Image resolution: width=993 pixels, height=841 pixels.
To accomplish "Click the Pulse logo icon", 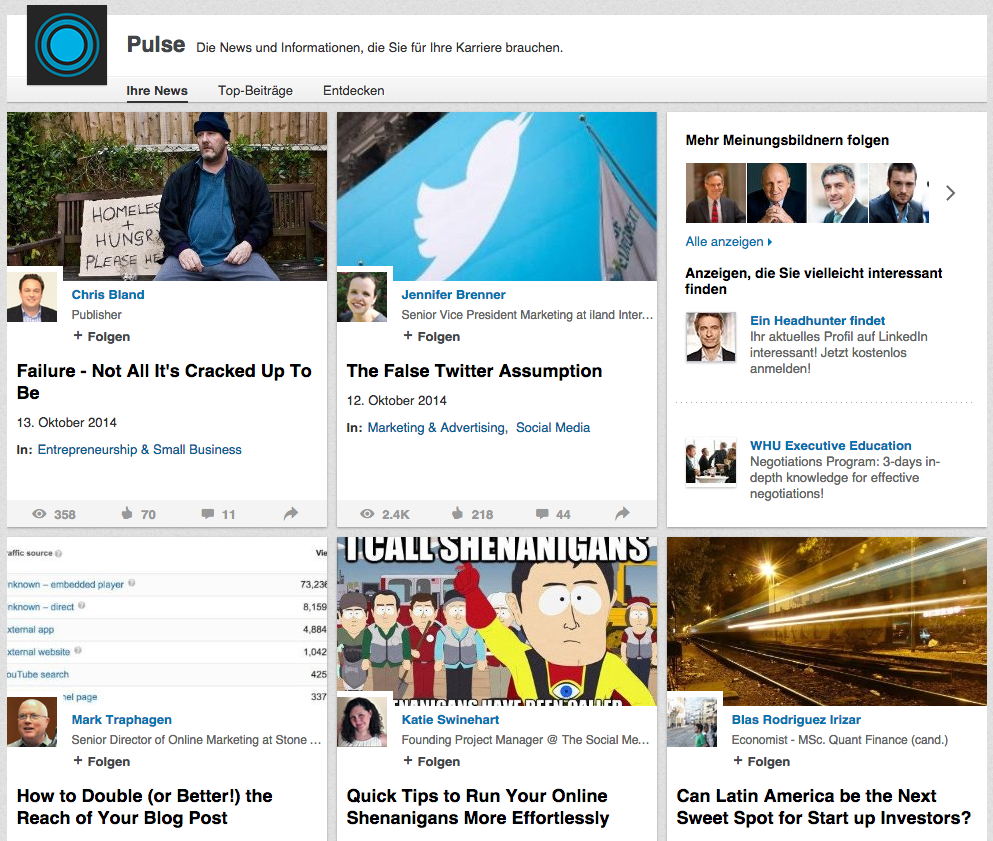I will pos(66,45).
